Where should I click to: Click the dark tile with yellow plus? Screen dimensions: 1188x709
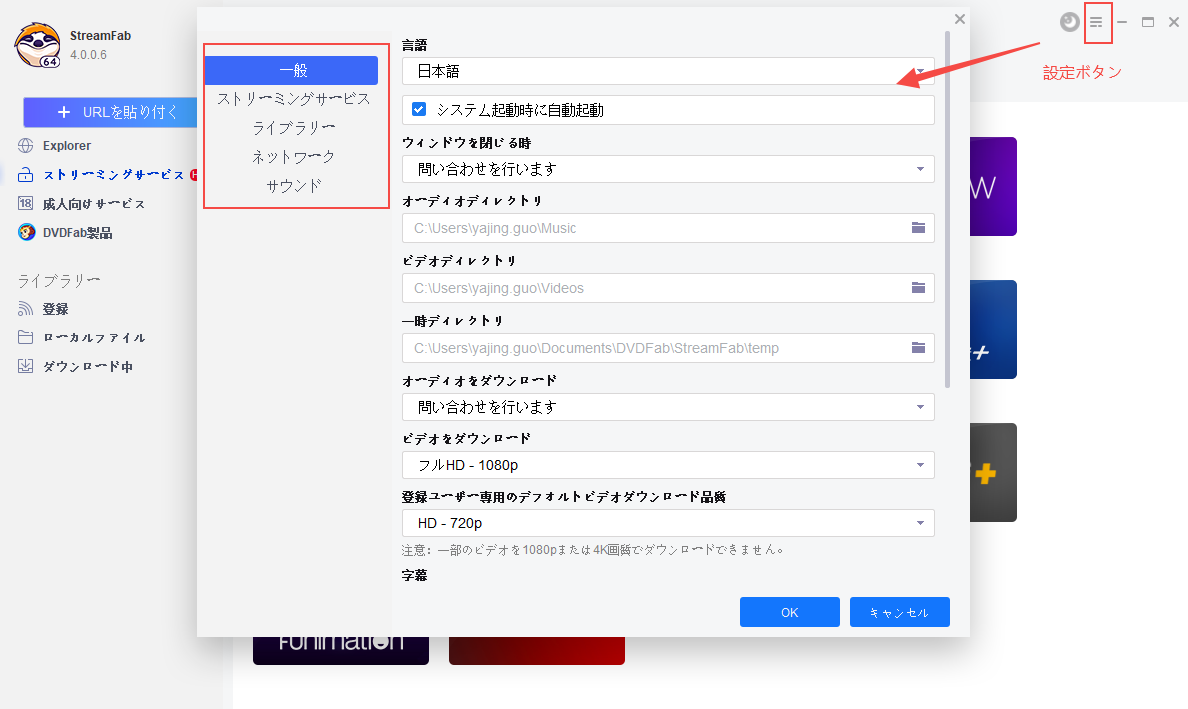(x=993, y=472)
